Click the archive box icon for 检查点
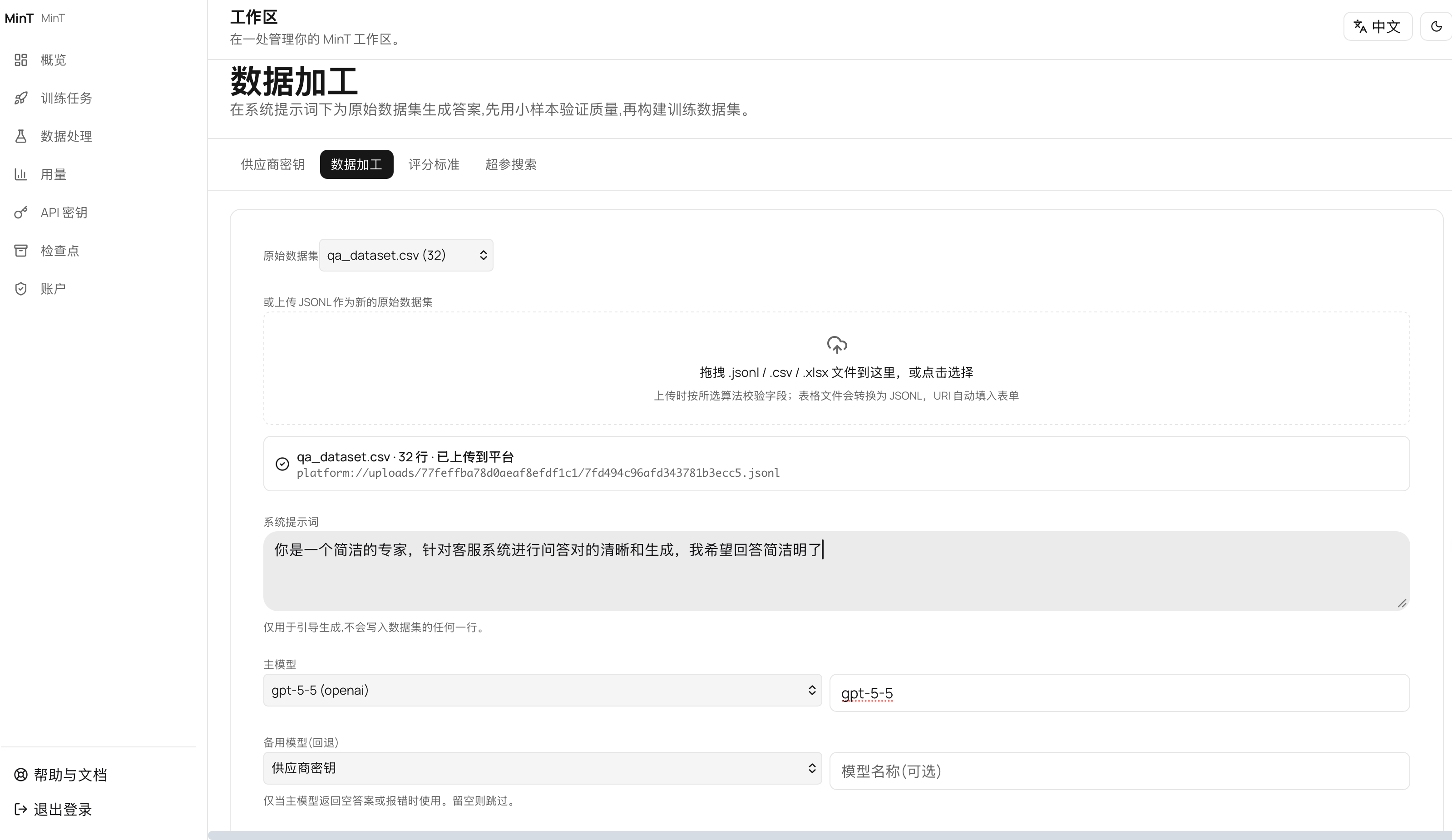 pos(21,251)
